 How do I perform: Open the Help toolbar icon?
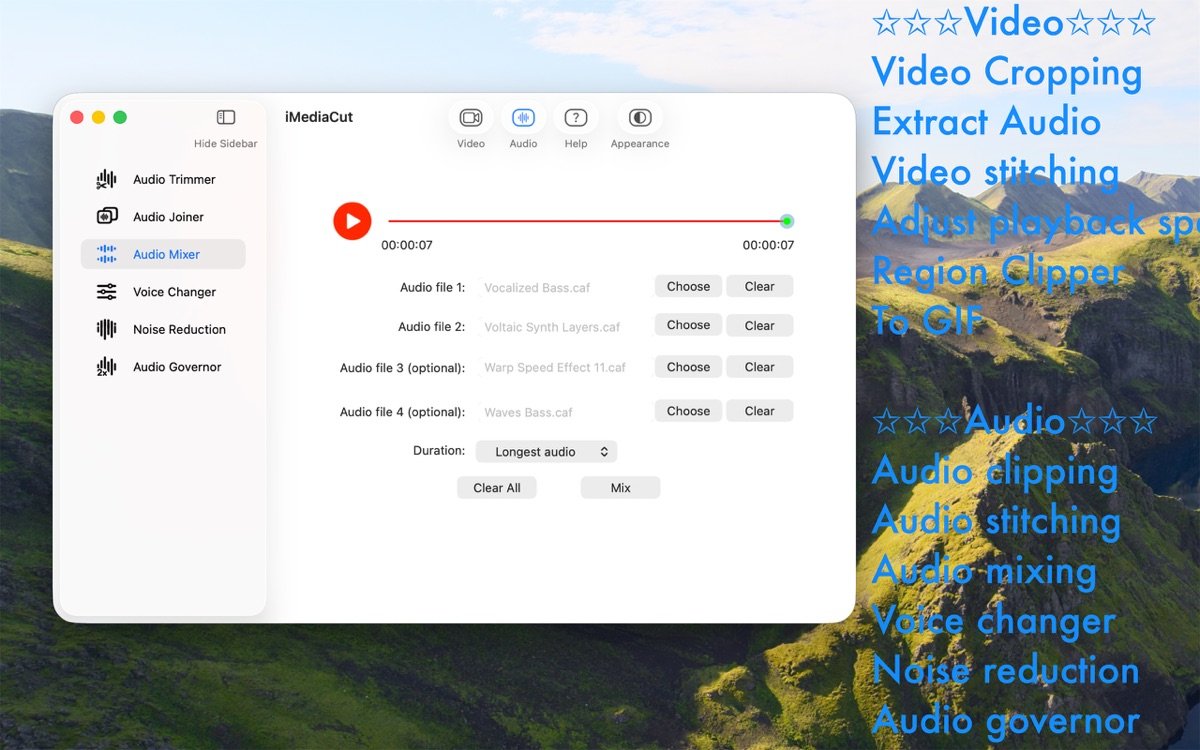(x=575, y=118)
